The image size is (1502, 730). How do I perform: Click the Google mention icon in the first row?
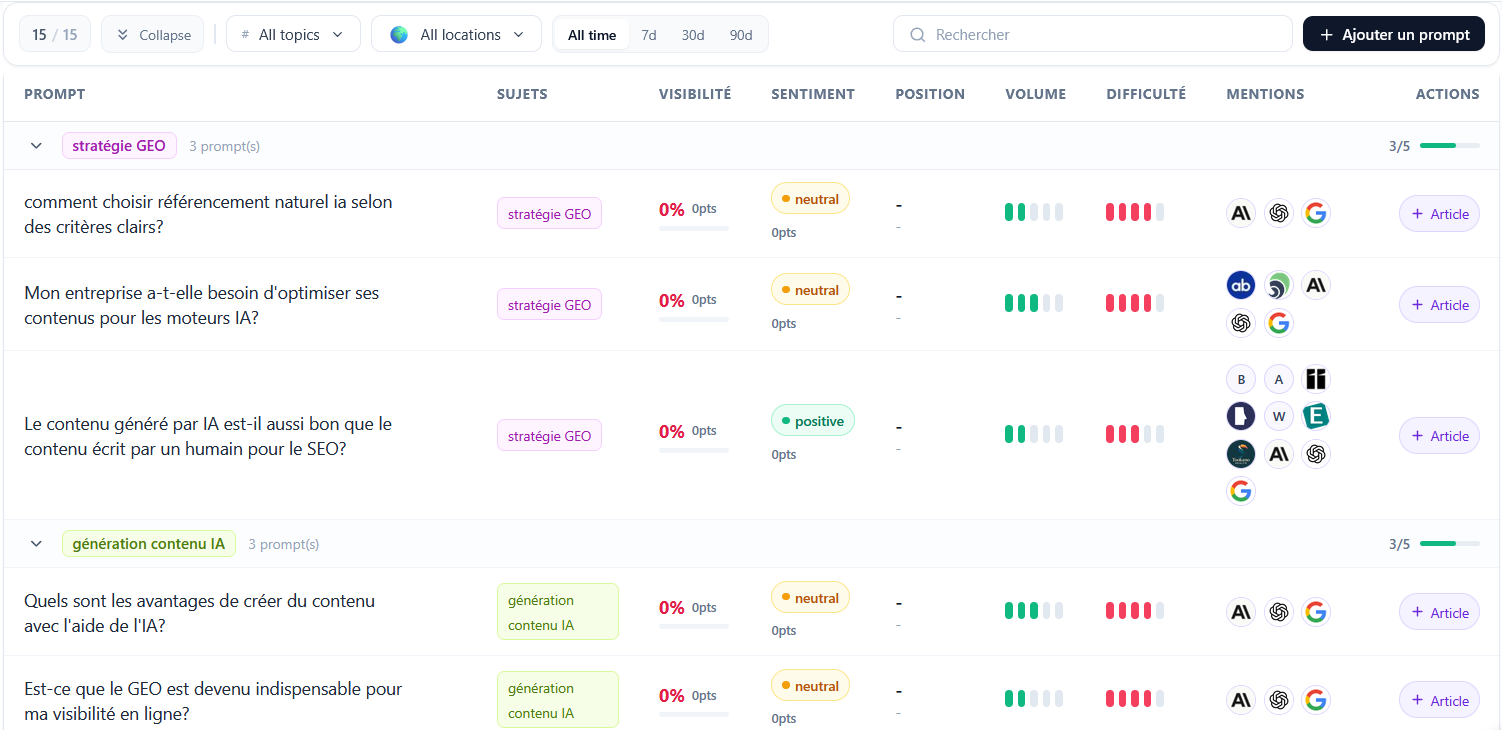point(1316,213)
